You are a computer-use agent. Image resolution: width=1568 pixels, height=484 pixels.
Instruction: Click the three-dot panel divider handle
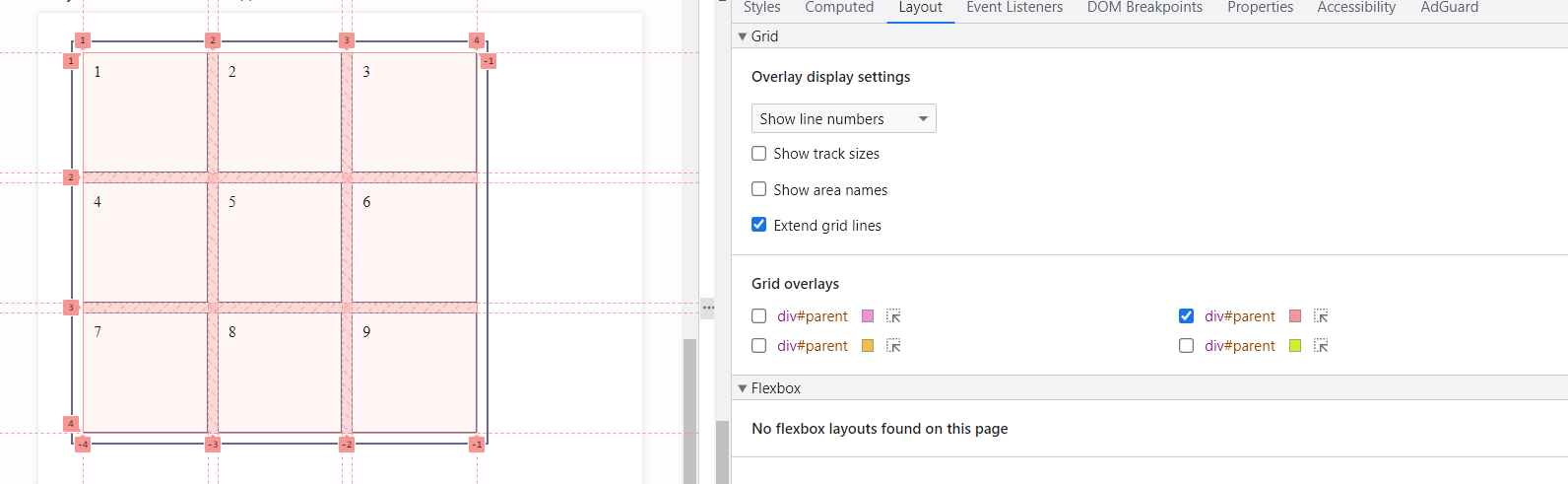tap(708, 308)
